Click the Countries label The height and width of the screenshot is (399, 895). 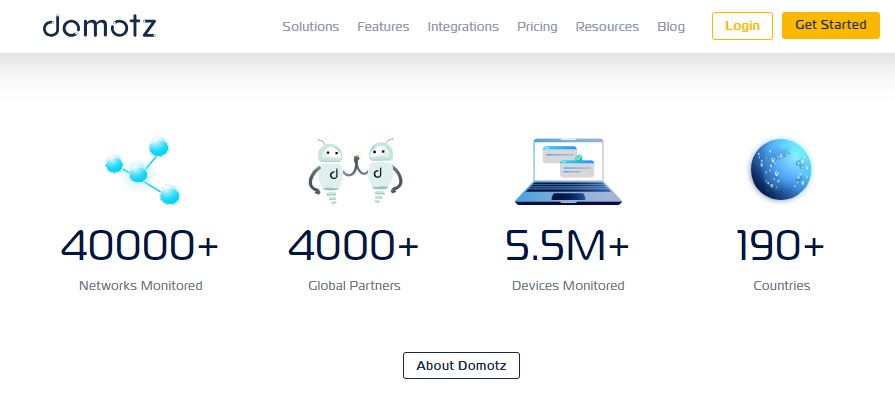click(x=781, y=285)
